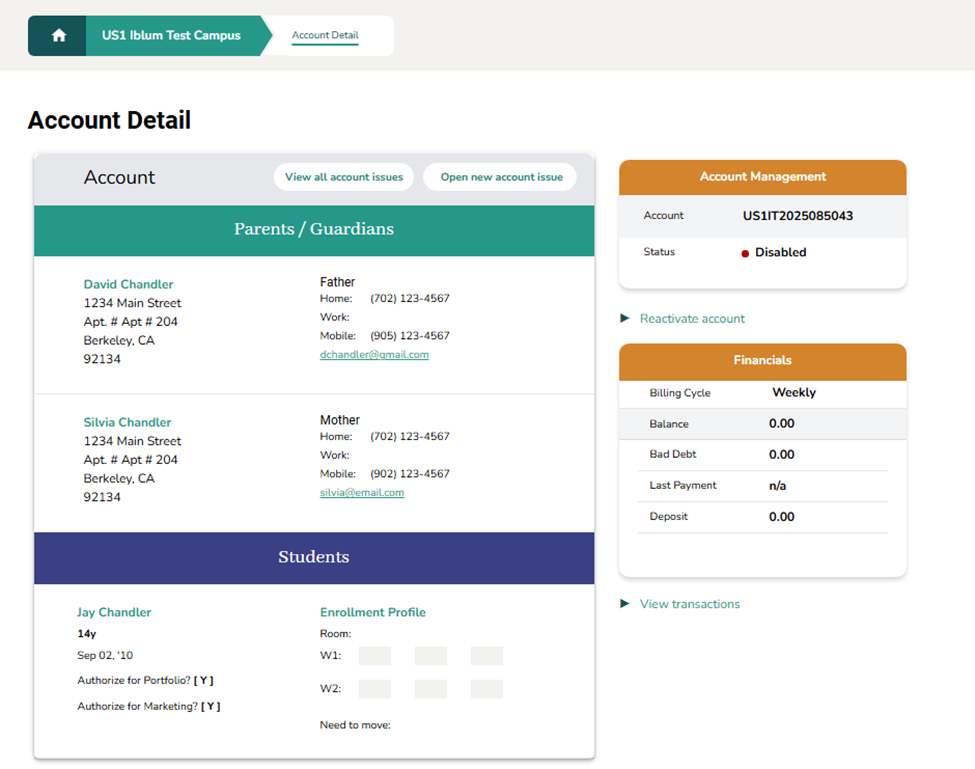Screen dimensions: 975x769
Task: Select the third W1 enrollment box
Action: tap(486, 656)
